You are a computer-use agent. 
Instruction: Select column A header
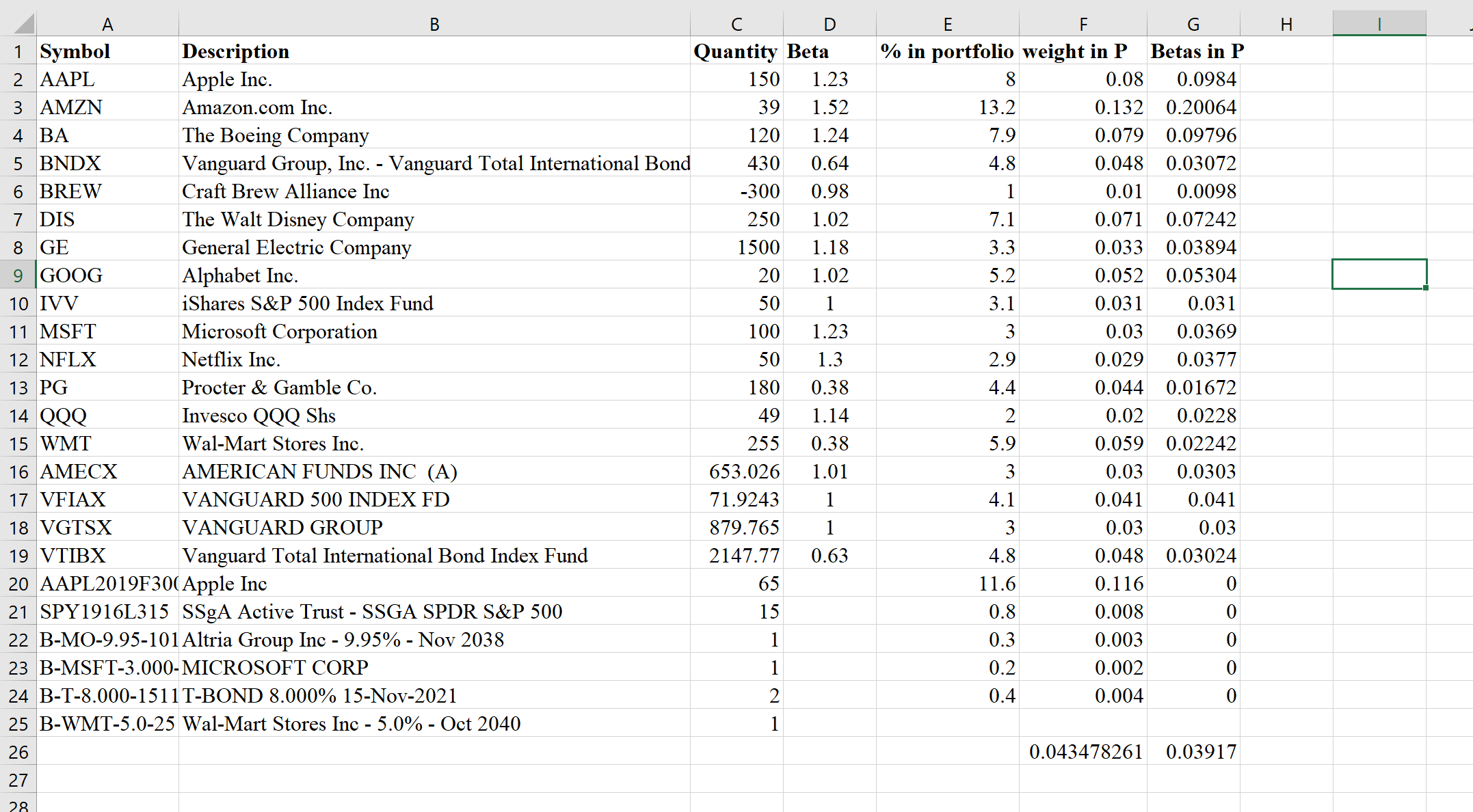107,23
